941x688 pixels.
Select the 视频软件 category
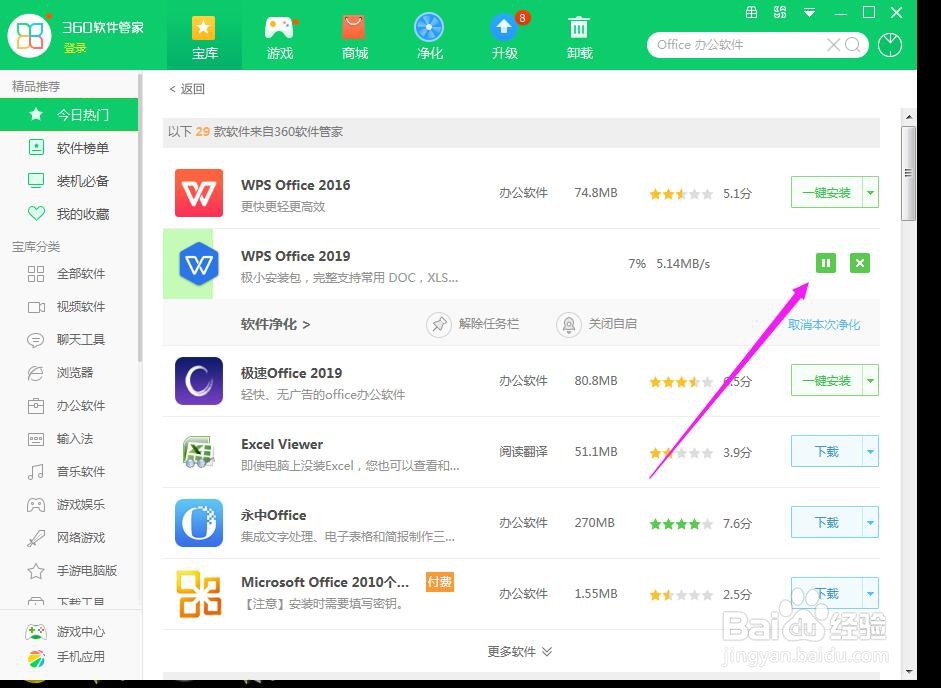pyautogui.click(x=69, y=307)
